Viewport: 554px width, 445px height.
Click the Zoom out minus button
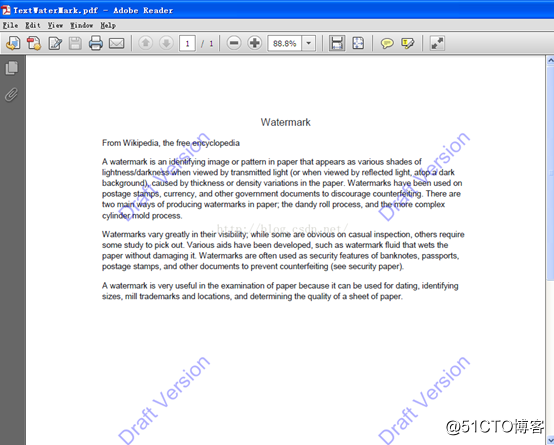point(234,43)
